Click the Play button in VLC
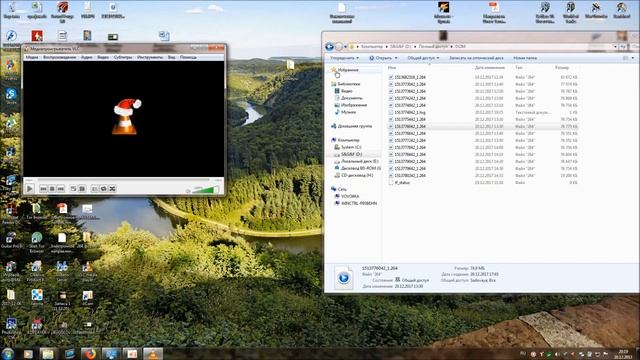The width and height of the screenshot is (640, 360). (29, 189)
